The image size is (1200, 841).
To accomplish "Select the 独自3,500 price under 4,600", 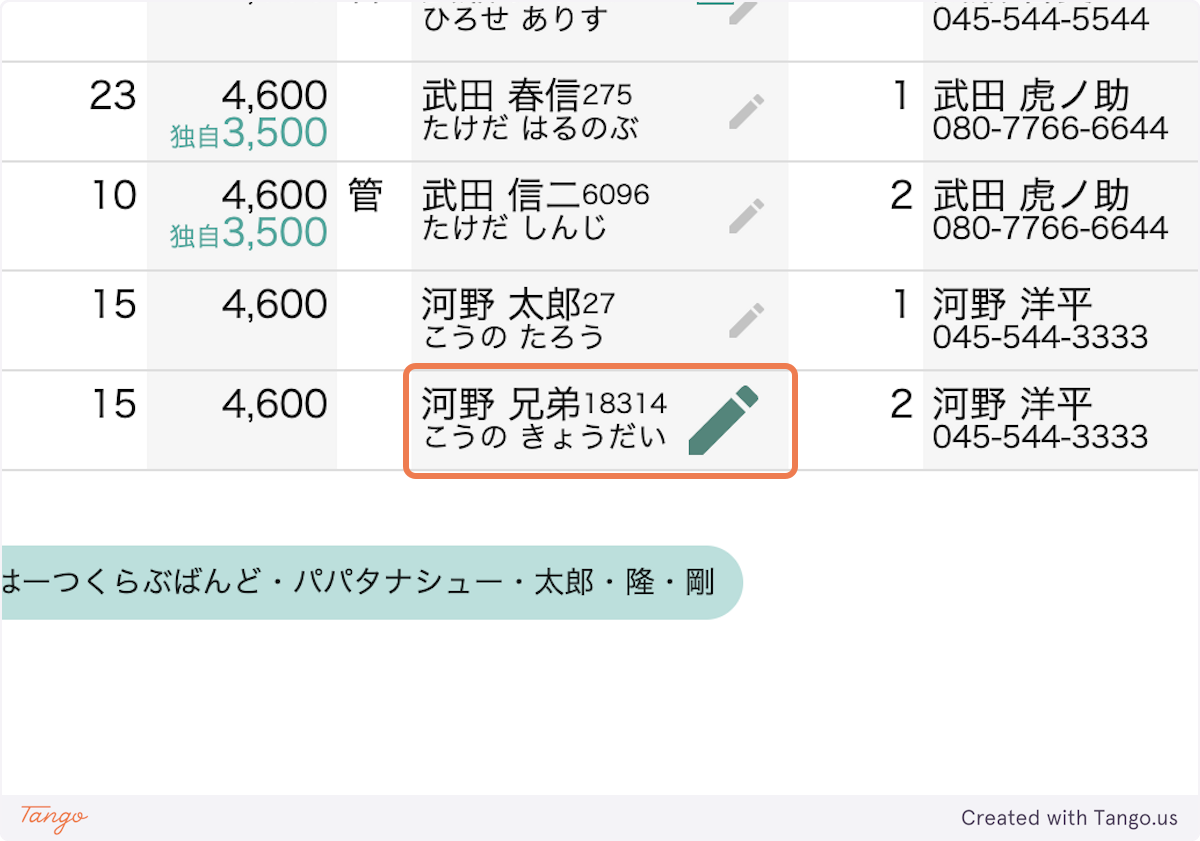I will click(x=249, y=130).
